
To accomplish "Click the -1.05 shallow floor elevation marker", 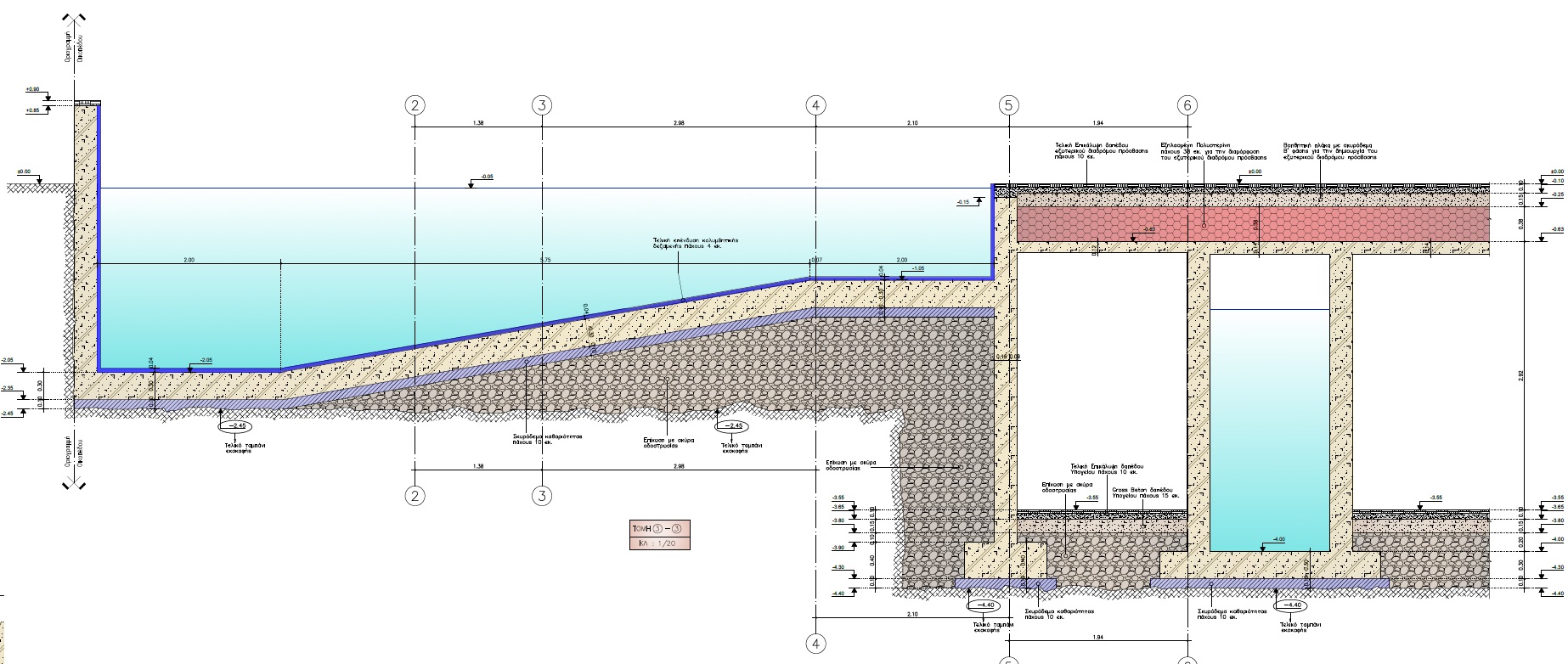I will point(917,268).
